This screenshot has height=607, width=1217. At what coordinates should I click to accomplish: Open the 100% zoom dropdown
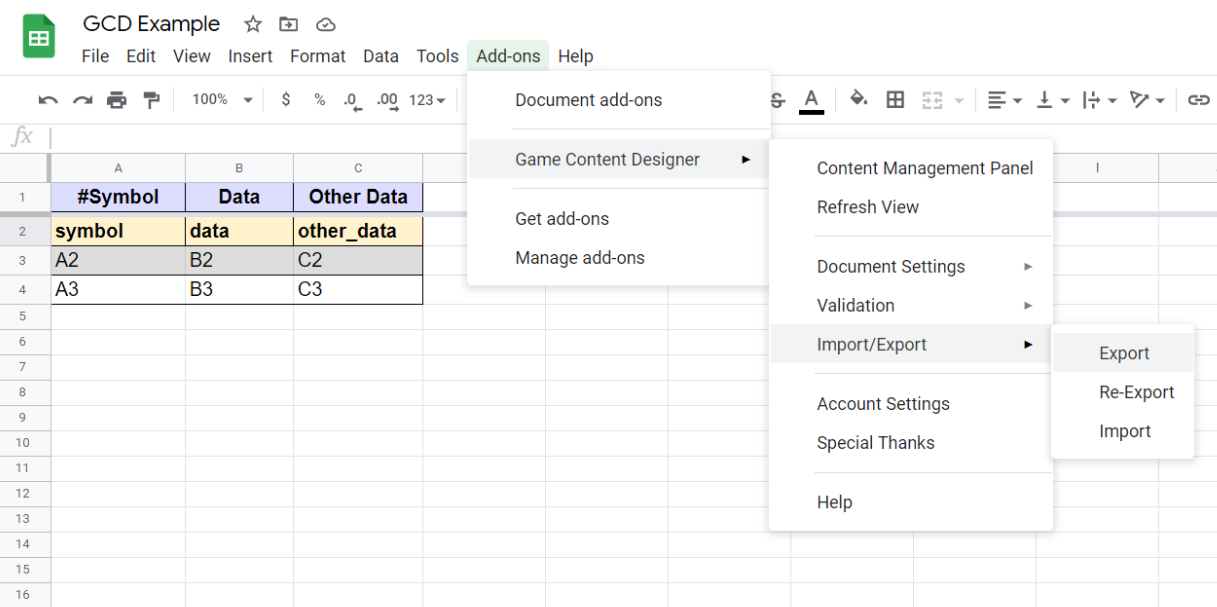pyautogui.click(x=222, y=100)
